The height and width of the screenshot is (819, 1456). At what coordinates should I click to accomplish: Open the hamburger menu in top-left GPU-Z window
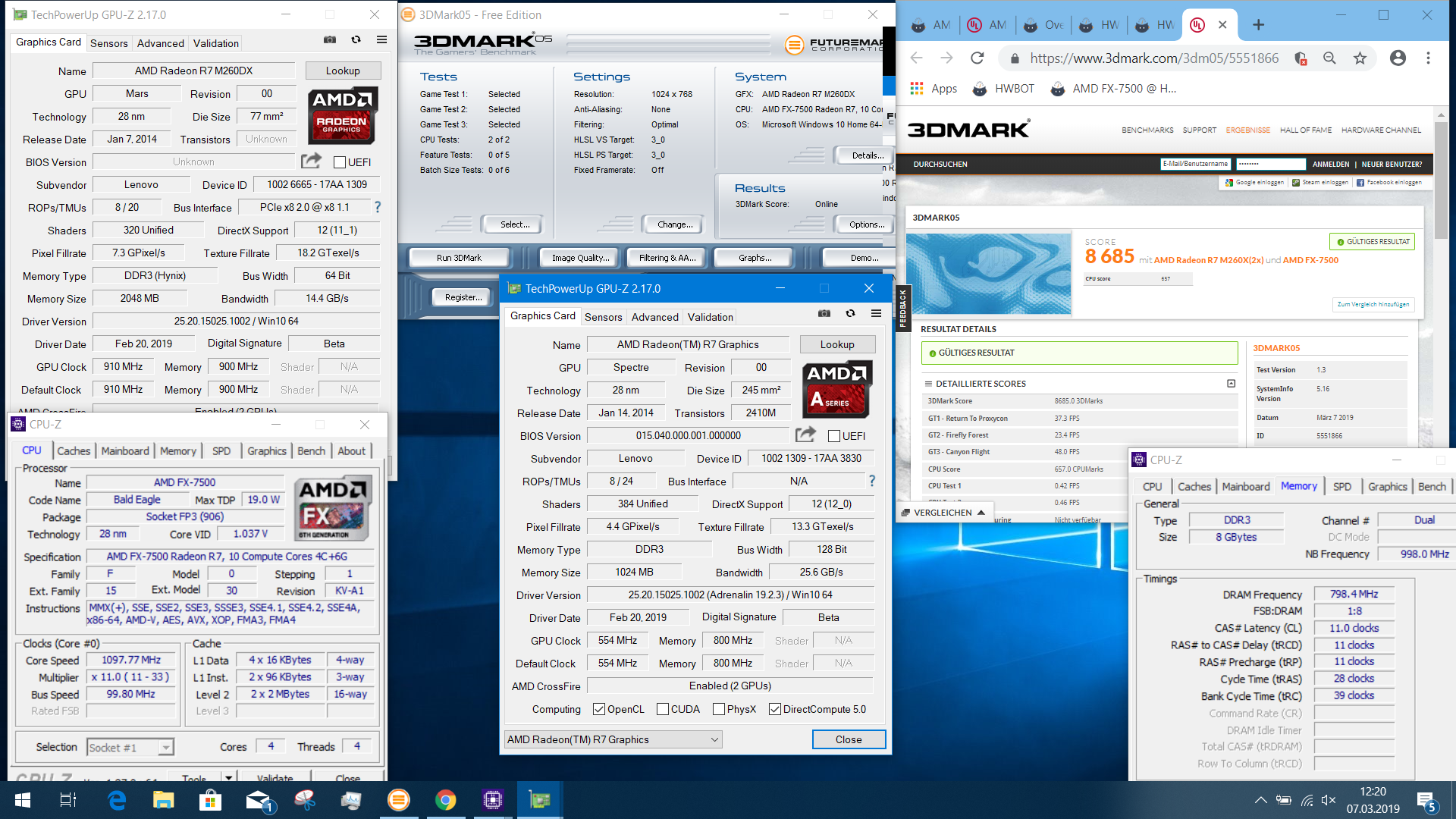(x=381, y=40)
